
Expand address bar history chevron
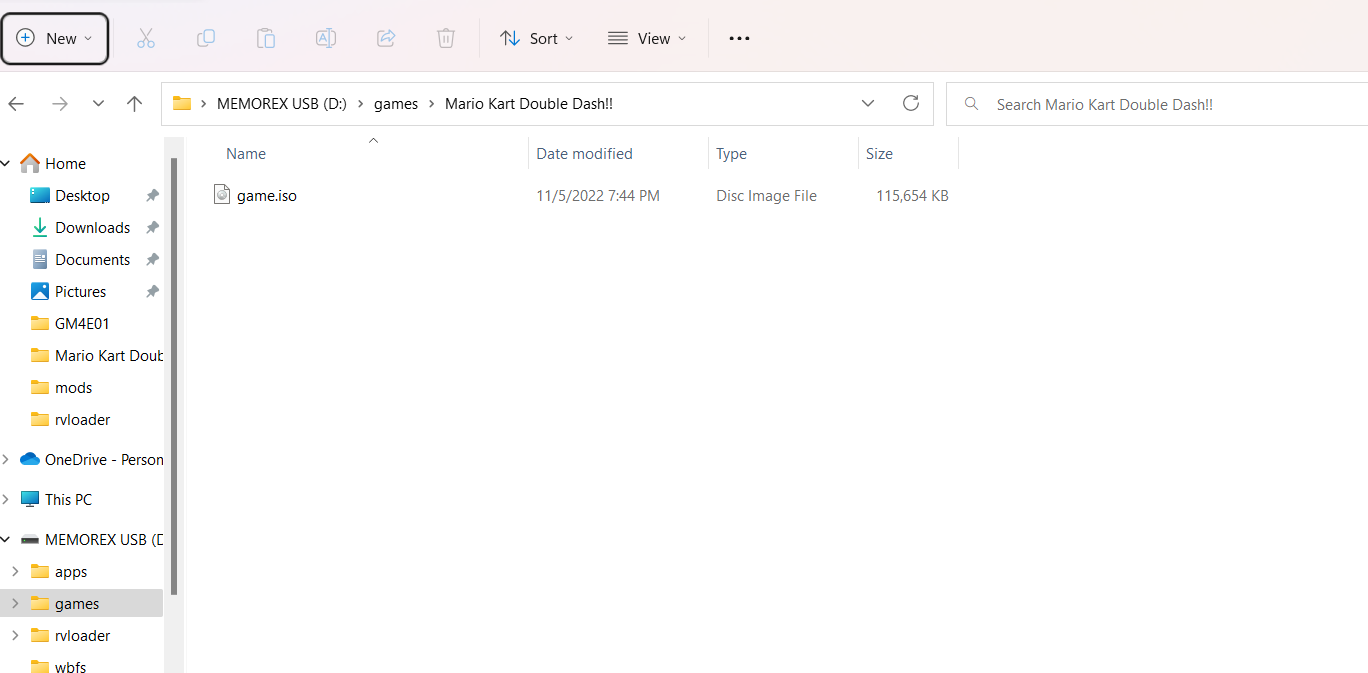coord(868,103)
